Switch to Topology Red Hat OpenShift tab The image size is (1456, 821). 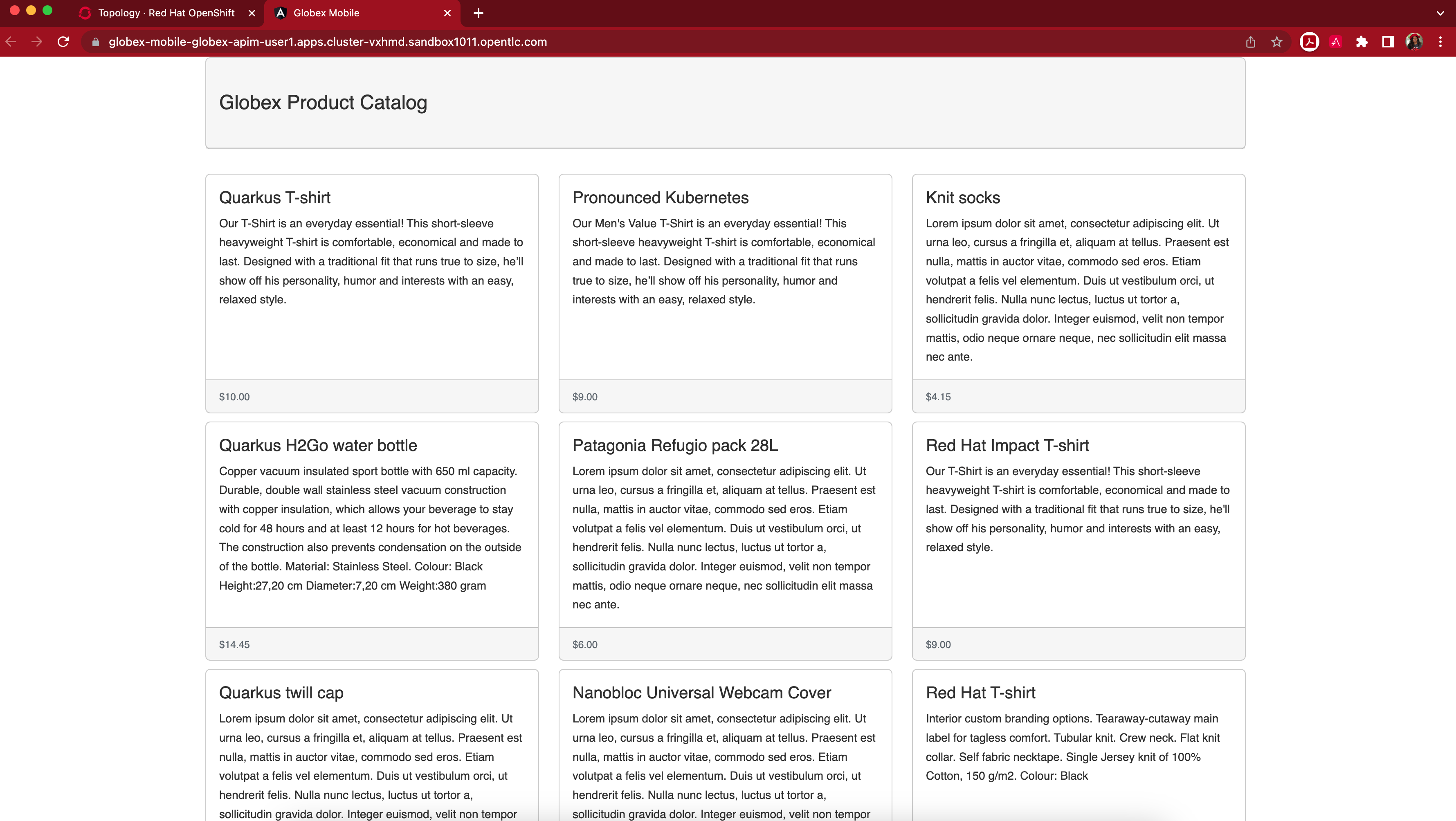(x=166, y=13)
